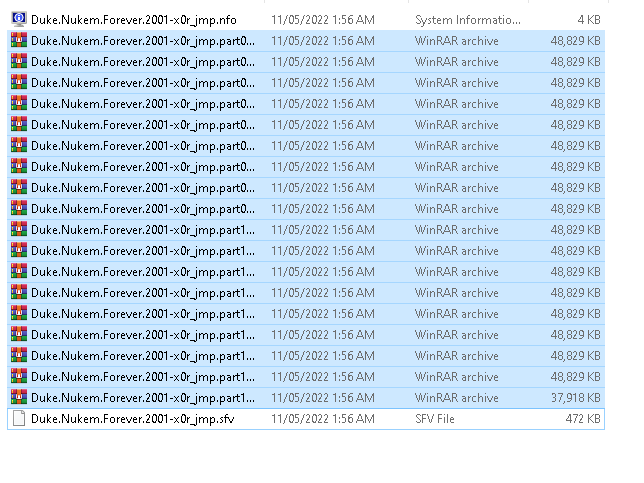Click the '472 KB' size cell
Image resolution: width=644 pixels, height=483 pixels.
(583, 419)
